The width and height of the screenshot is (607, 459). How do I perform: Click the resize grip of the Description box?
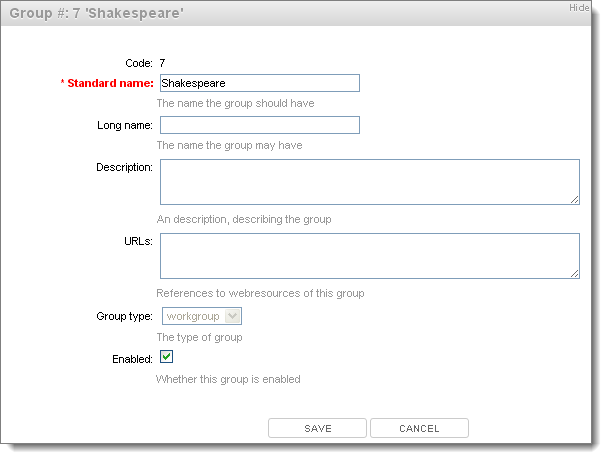[574, 199]
